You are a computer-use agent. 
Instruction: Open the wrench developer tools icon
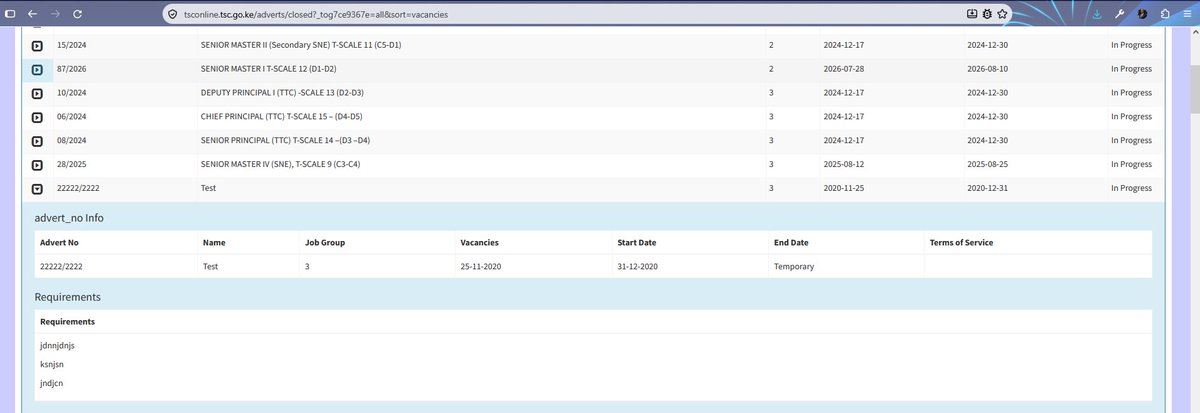coord(1121,14)
